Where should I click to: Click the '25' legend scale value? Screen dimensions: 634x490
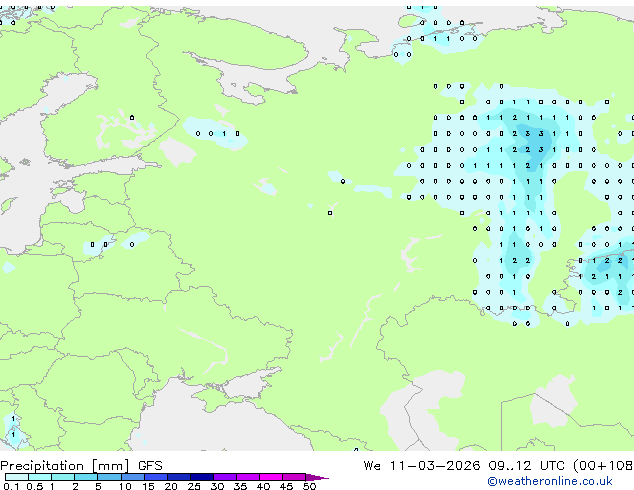point(194,486)
